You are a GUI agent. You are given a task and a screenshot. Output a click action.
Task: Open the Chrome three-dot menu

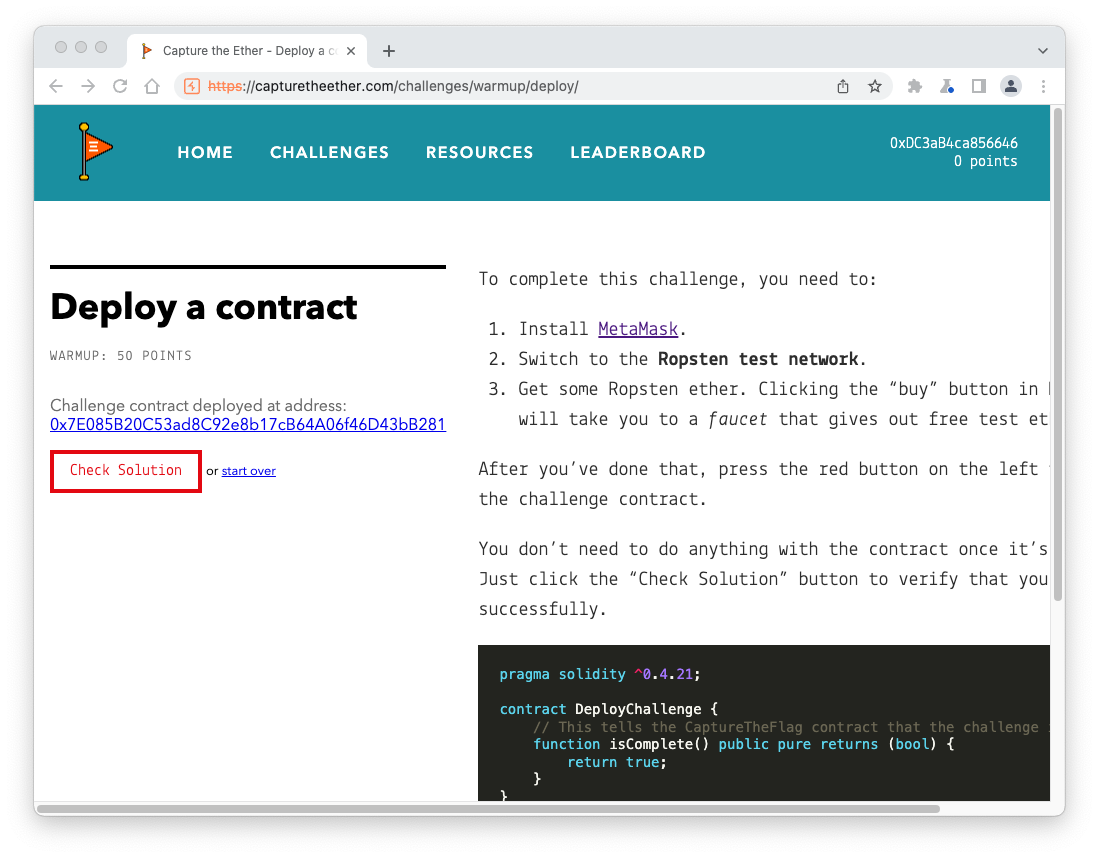(x=1043, y=86)
